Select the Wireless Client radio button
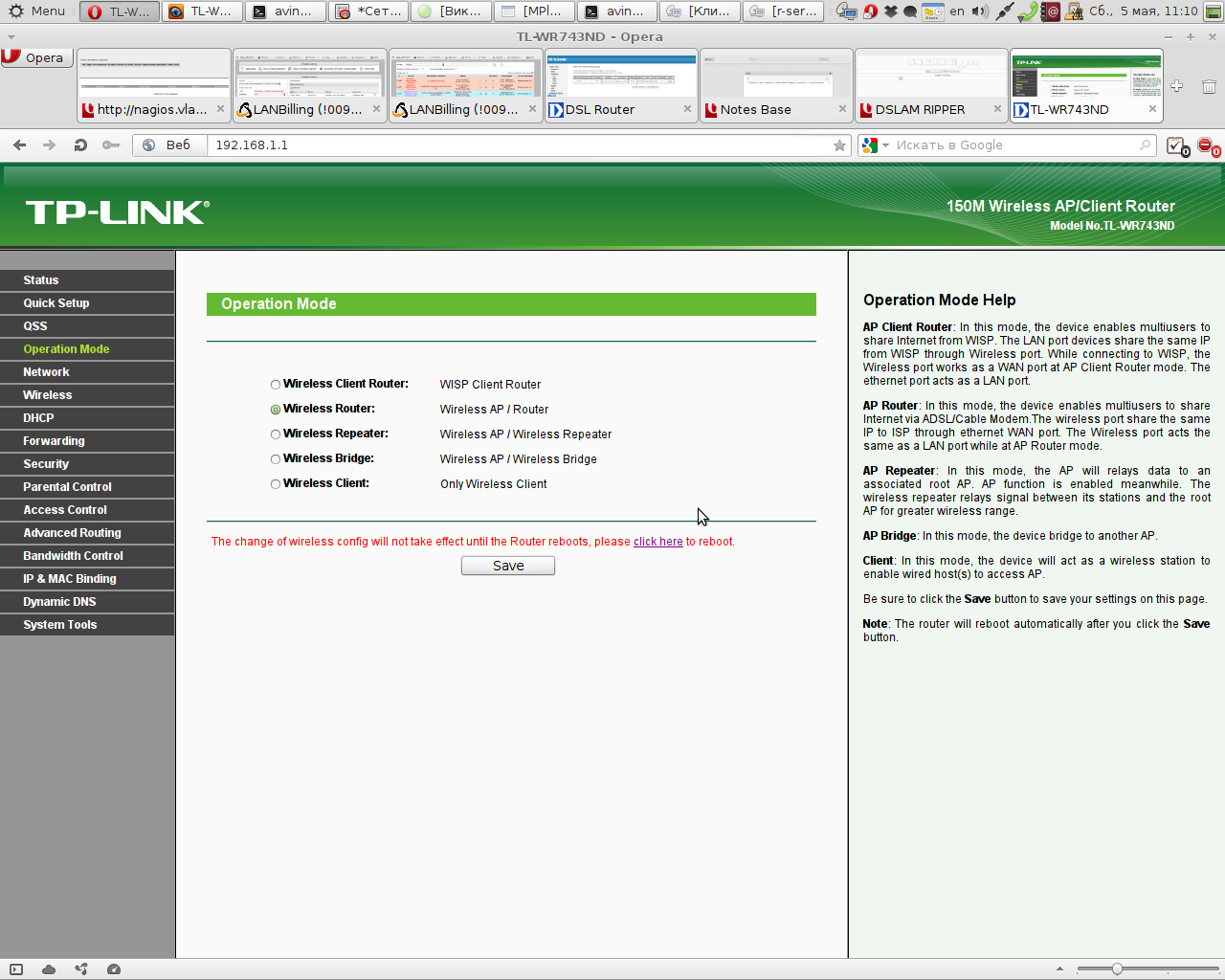This screenshot has height=980, width=1225. (x=276, y=484)
